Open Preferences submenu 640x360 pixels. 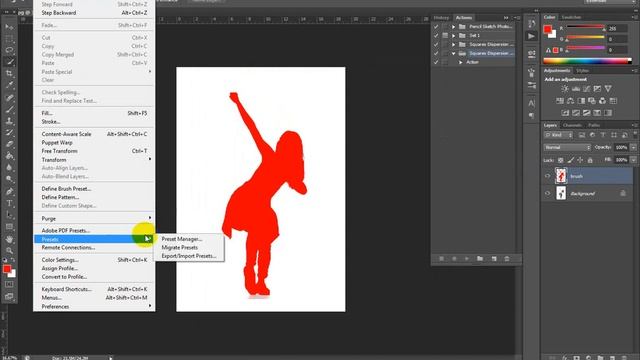[x=94, y=307]
